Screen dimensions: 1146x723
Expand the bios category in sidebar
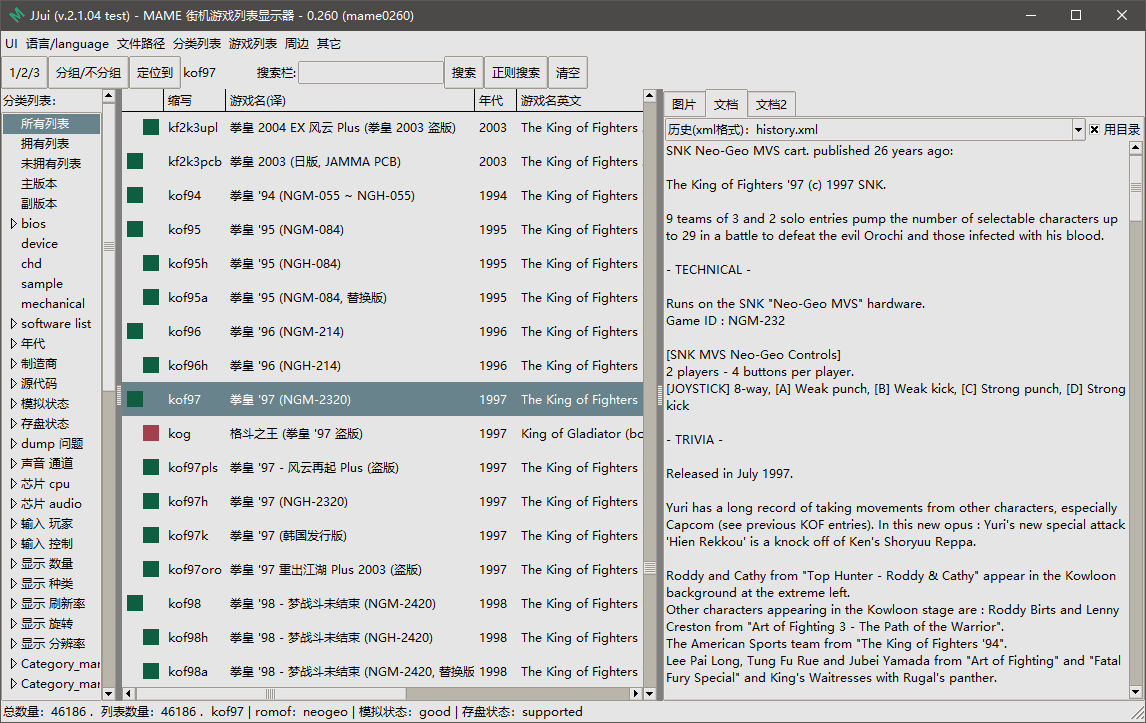tap(13, 224)
